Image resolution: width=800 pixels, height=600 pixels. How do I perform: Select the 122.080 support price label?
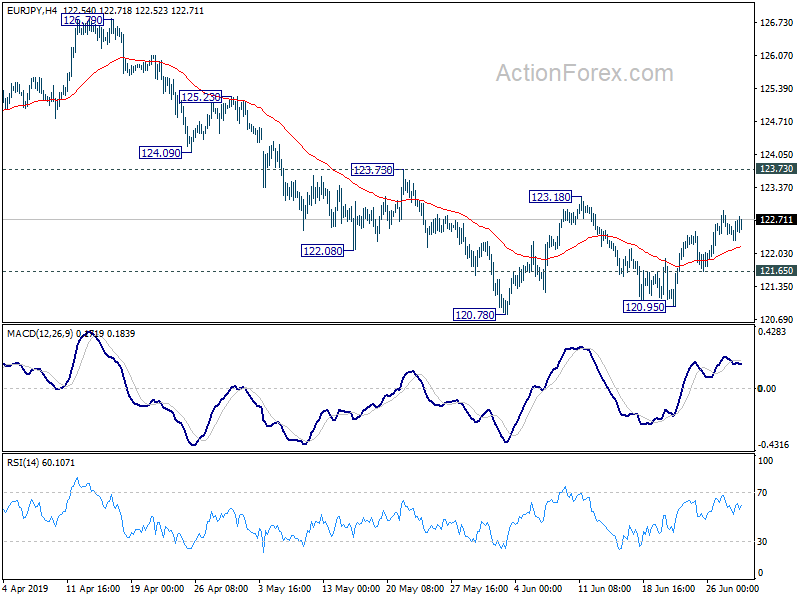coord(322,251)
